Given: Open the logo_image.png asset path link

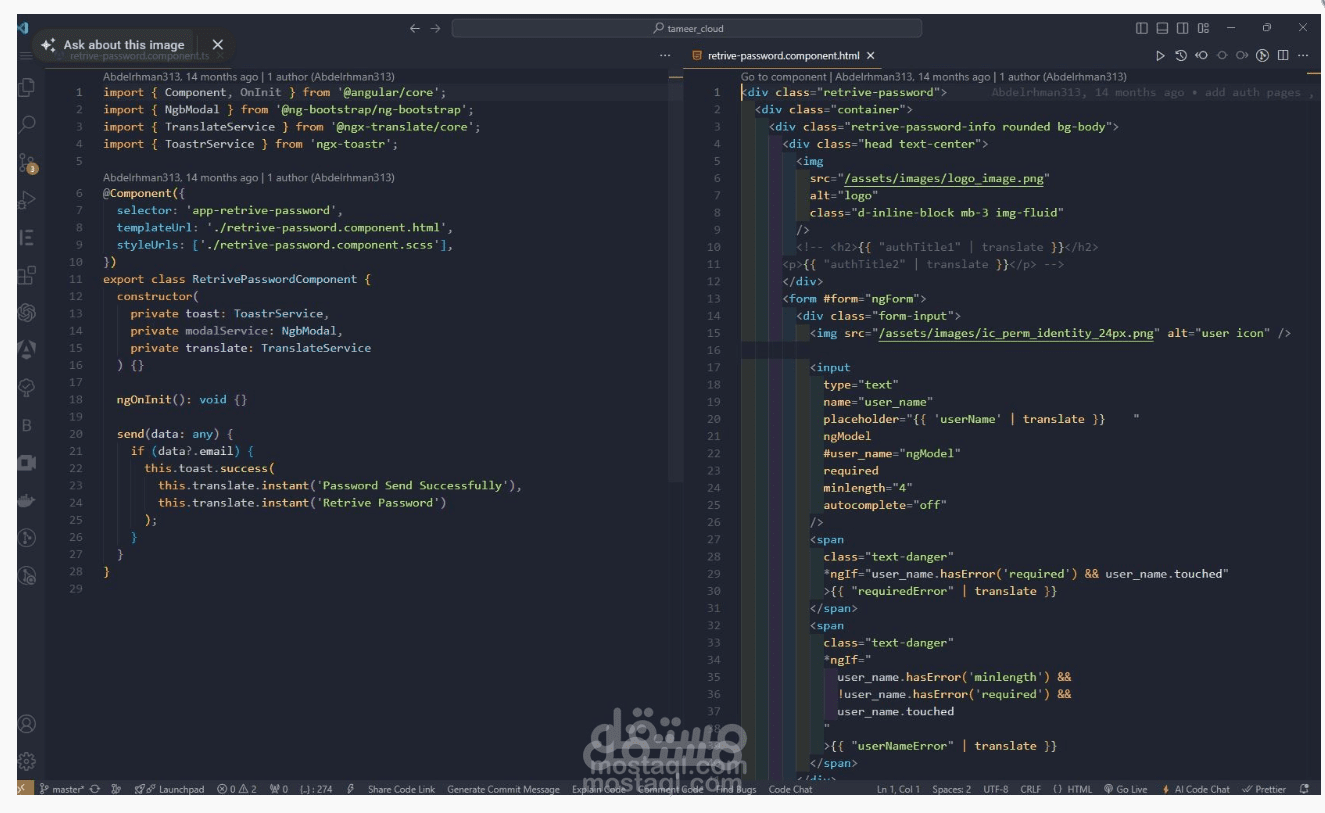Looking at the screenshot, I should (x=944, y=178).
